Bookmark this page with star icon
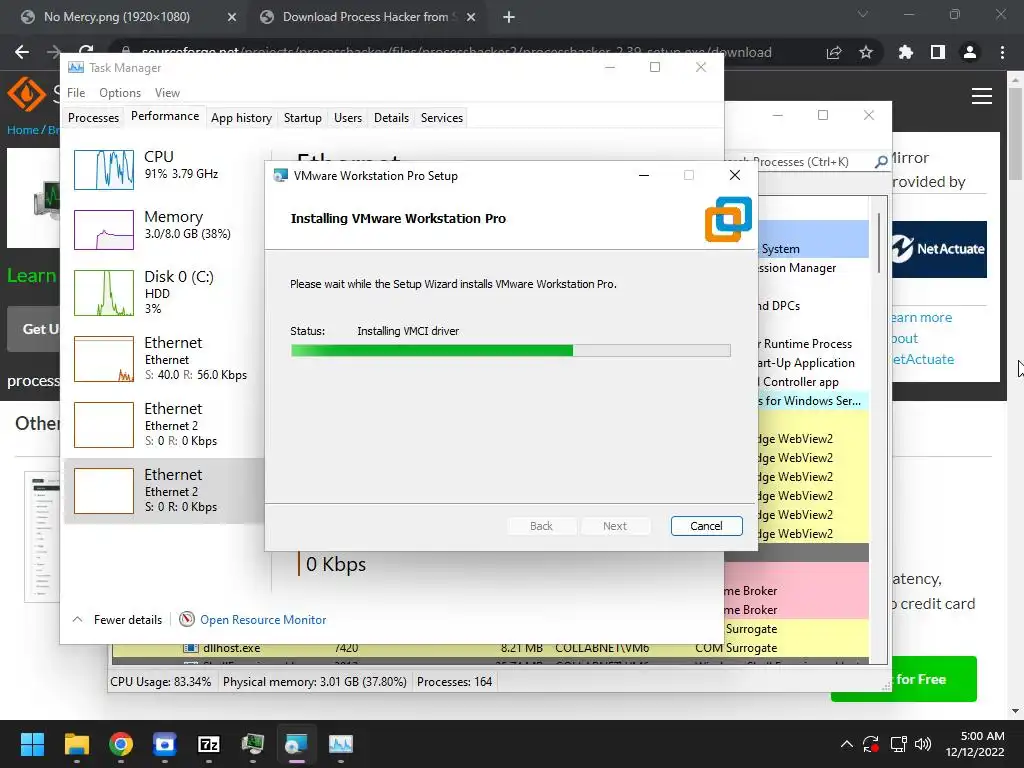This screenshot has height=768, width=1024. 866,52
